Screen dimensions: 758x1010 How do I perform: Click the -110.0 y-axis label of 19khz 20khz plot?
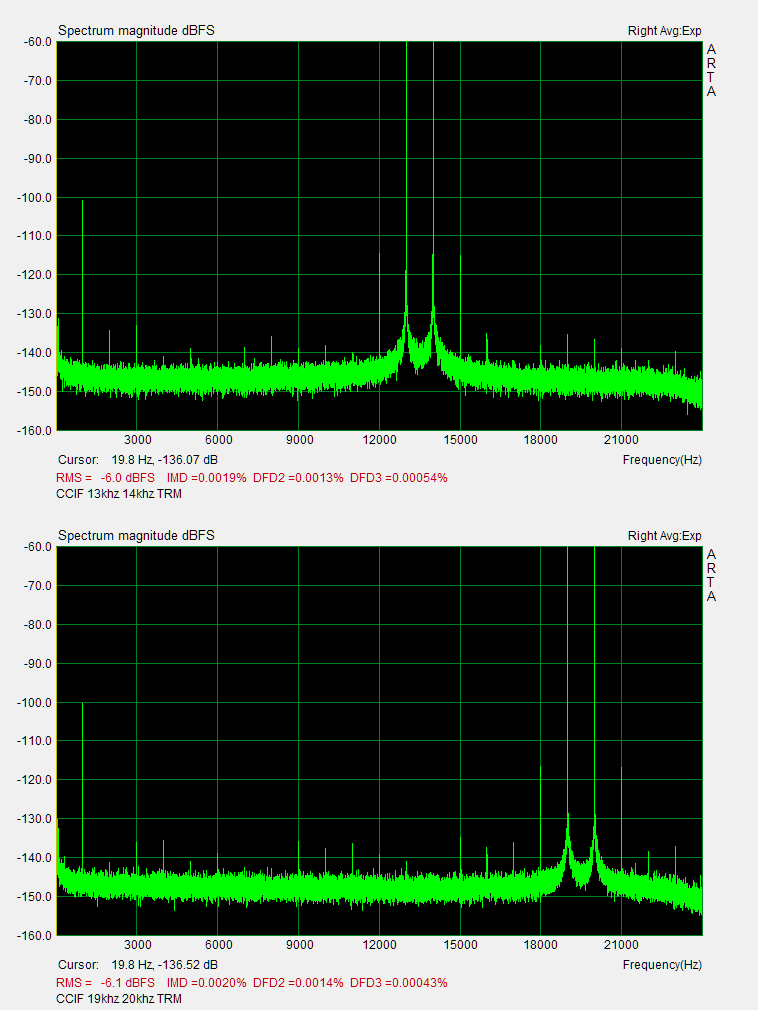coord(34,741)
